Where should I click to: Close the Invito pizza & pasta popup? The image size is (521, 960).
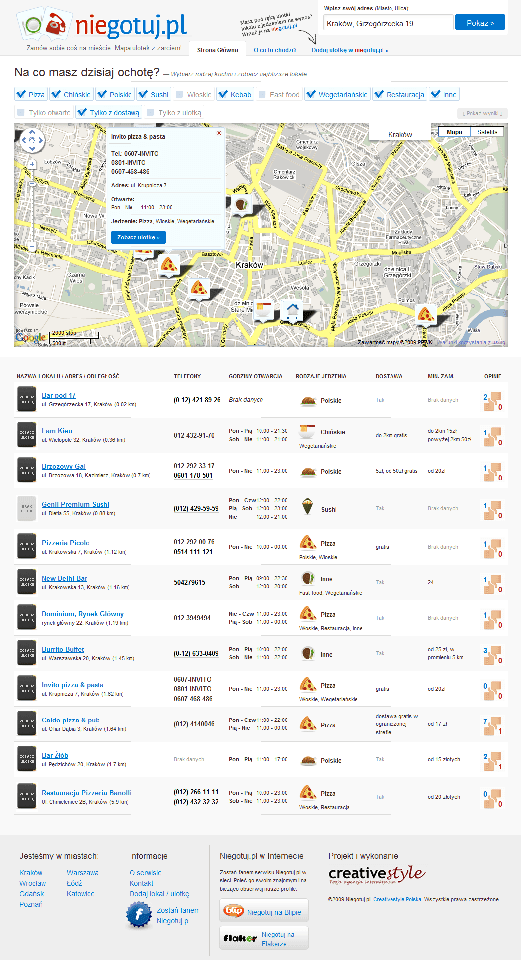click(219, 133)
